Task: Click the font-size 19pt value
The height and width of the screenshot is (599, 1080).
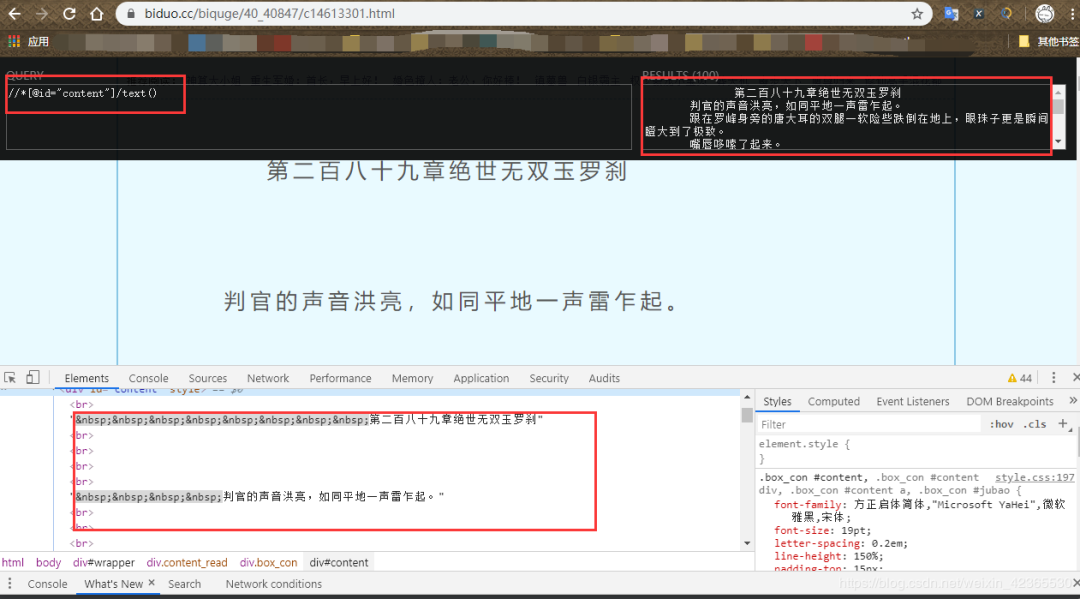Action: pos(853,530)
